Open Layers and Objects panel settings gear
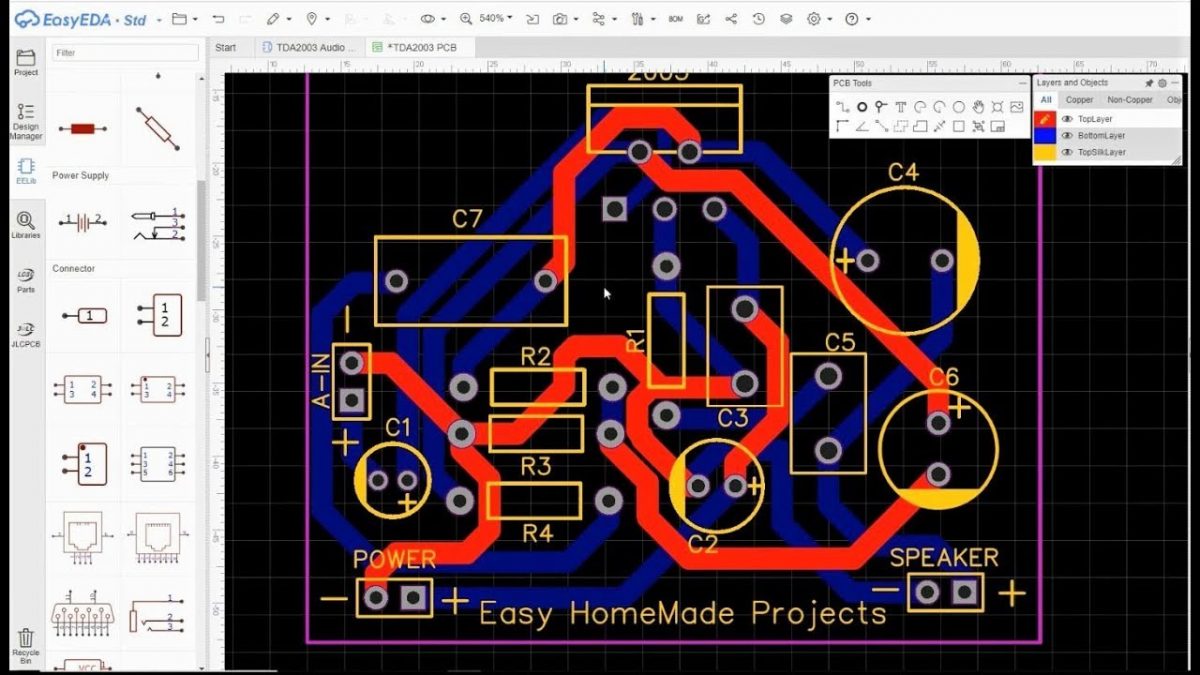1200x675 pixels. click(1162, 83)
